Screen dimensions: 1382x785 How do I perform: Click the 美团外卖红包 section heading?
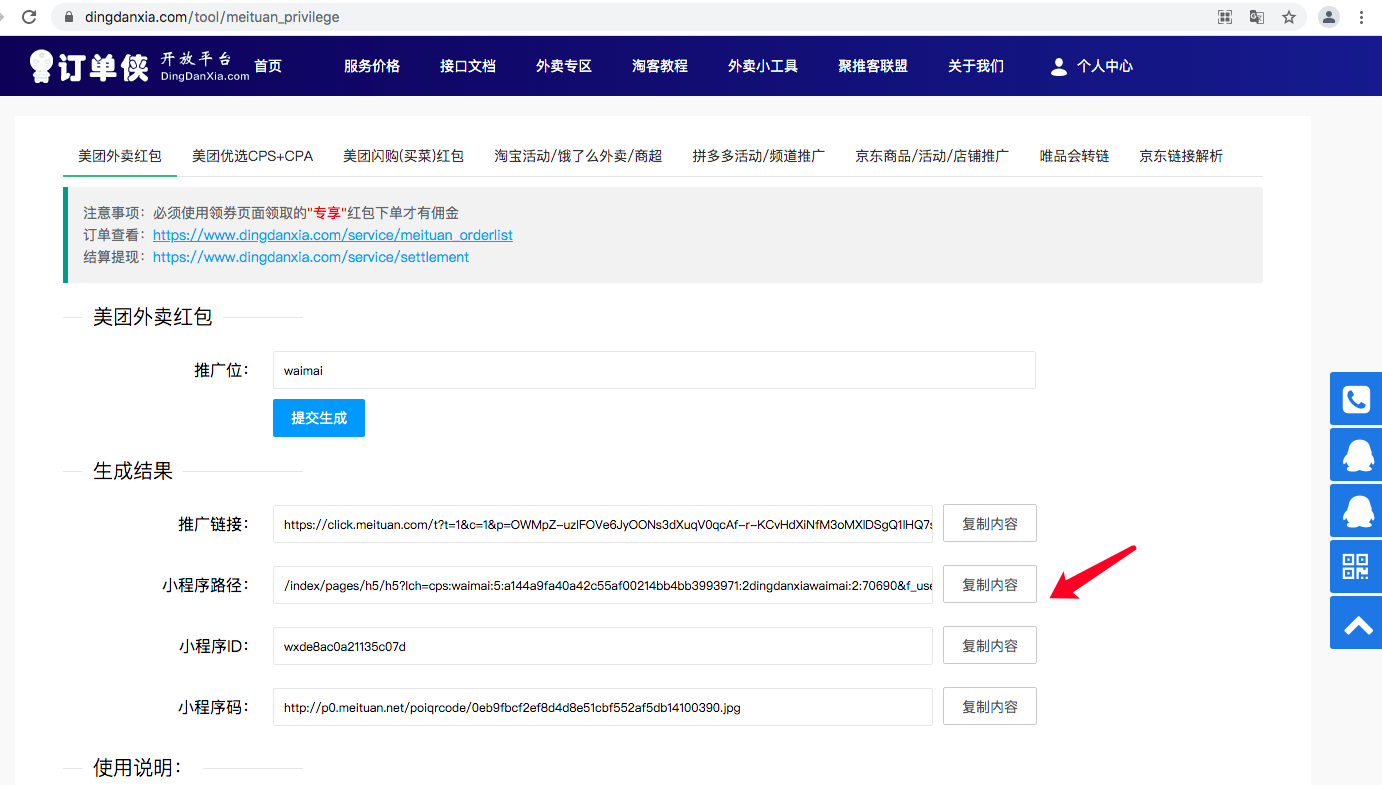point(152,317)
